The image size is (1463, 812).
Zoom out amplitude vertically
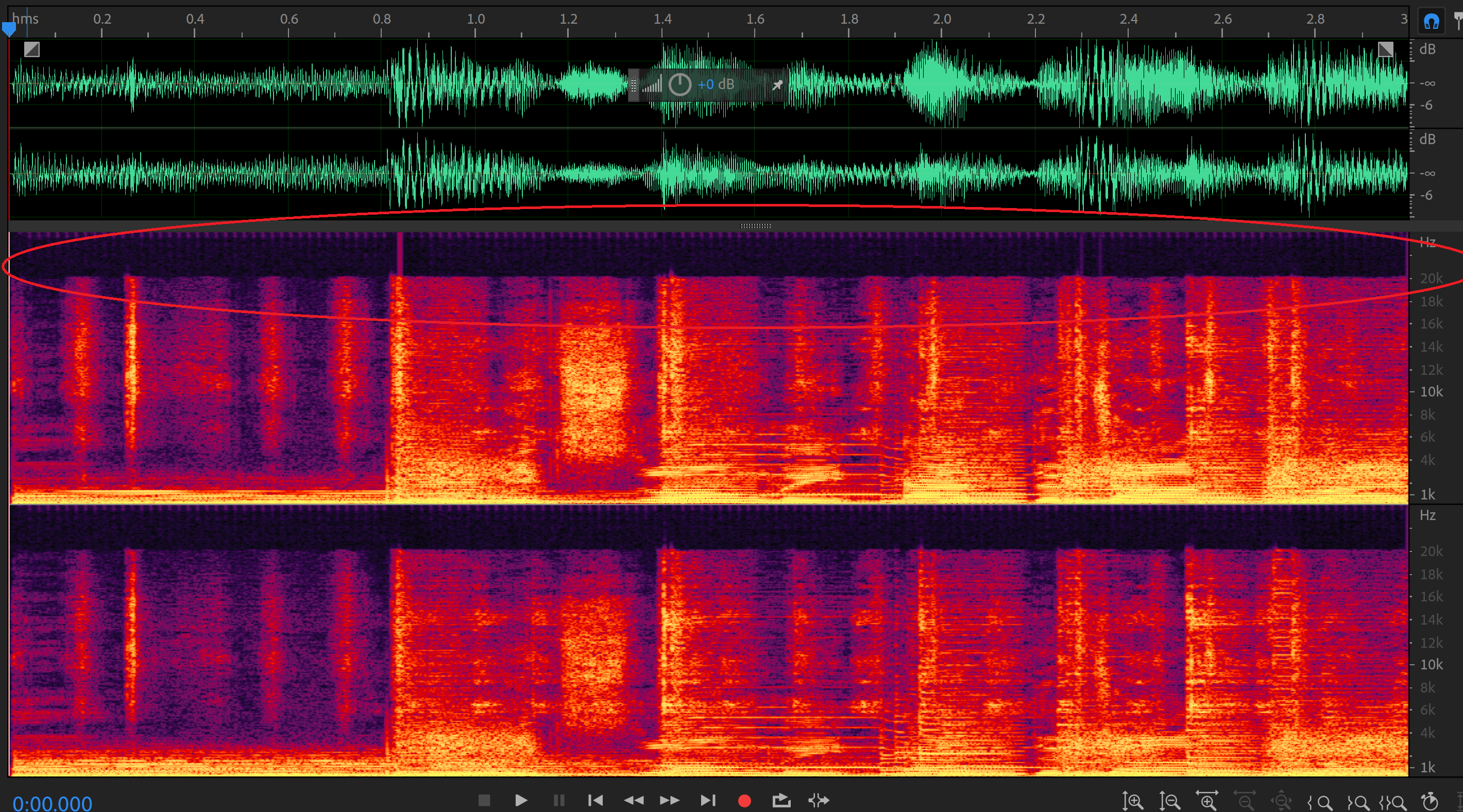[x=1169, y=802]
